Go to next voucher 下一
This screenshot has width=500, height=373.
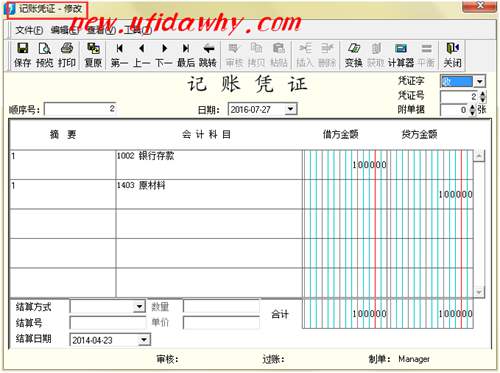point(164,55)
